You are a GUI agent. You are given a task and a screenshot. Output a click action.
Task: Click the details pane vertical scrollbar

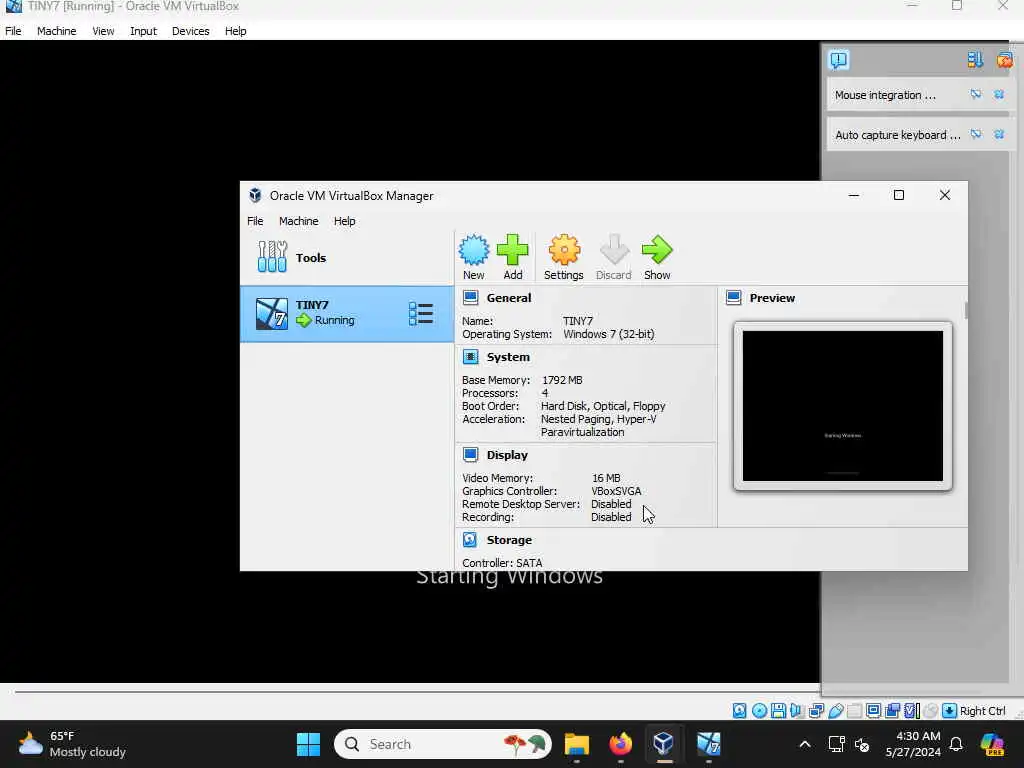coord(965,310)
